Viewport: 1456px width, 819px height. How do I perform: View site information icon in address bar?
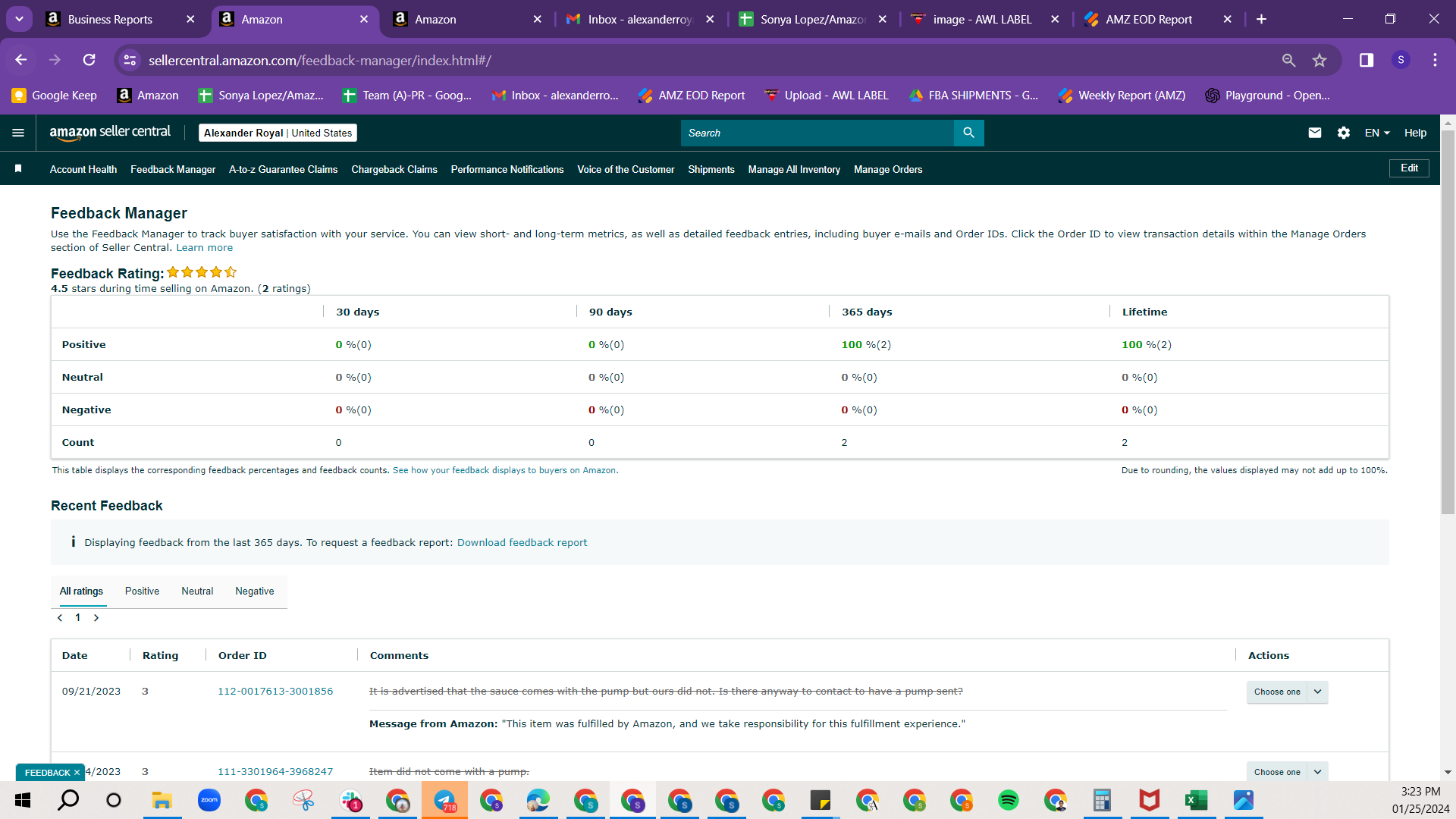pos(130,60)
